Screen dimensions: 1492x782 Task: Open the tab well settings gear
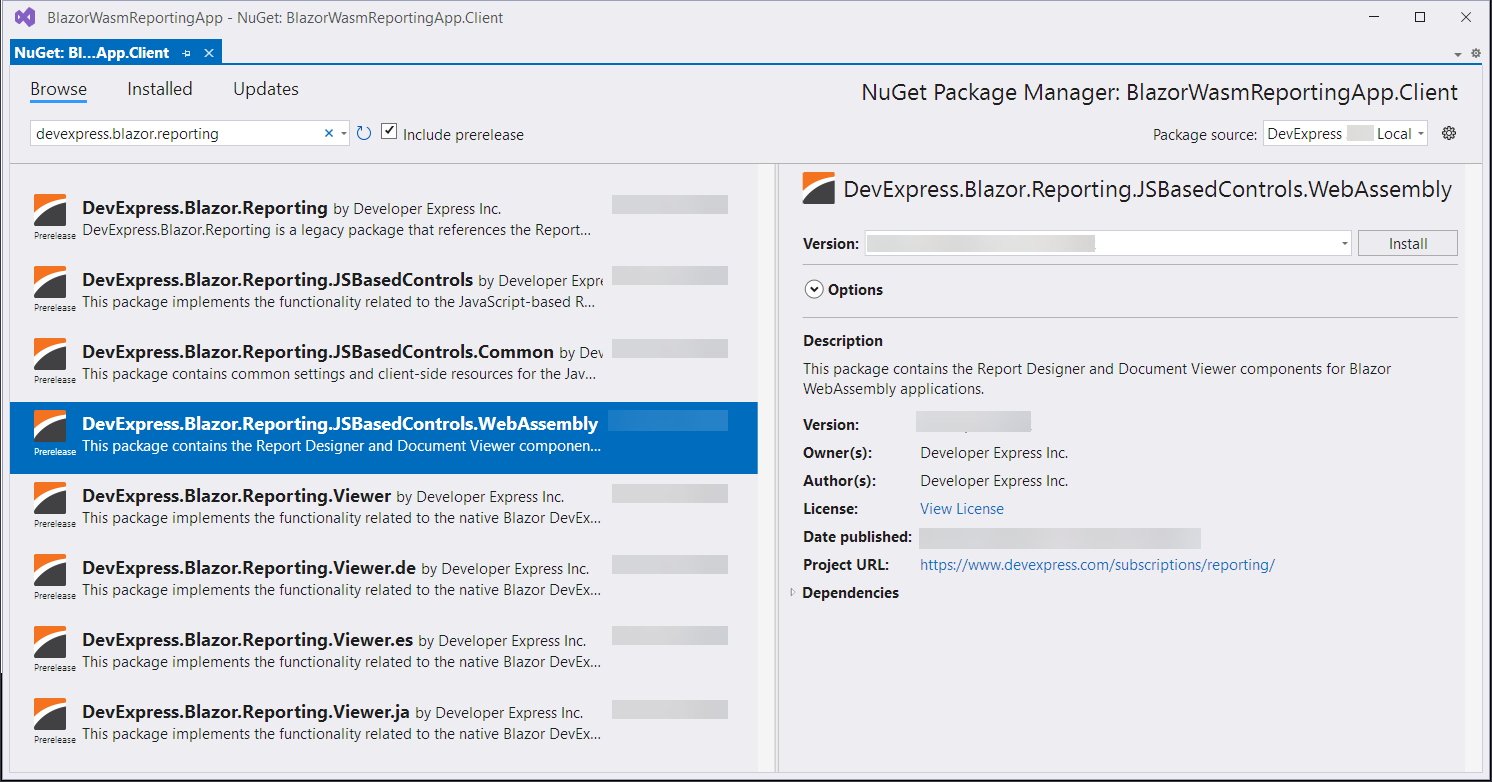pyautogui.click(x=1475, y=53)
